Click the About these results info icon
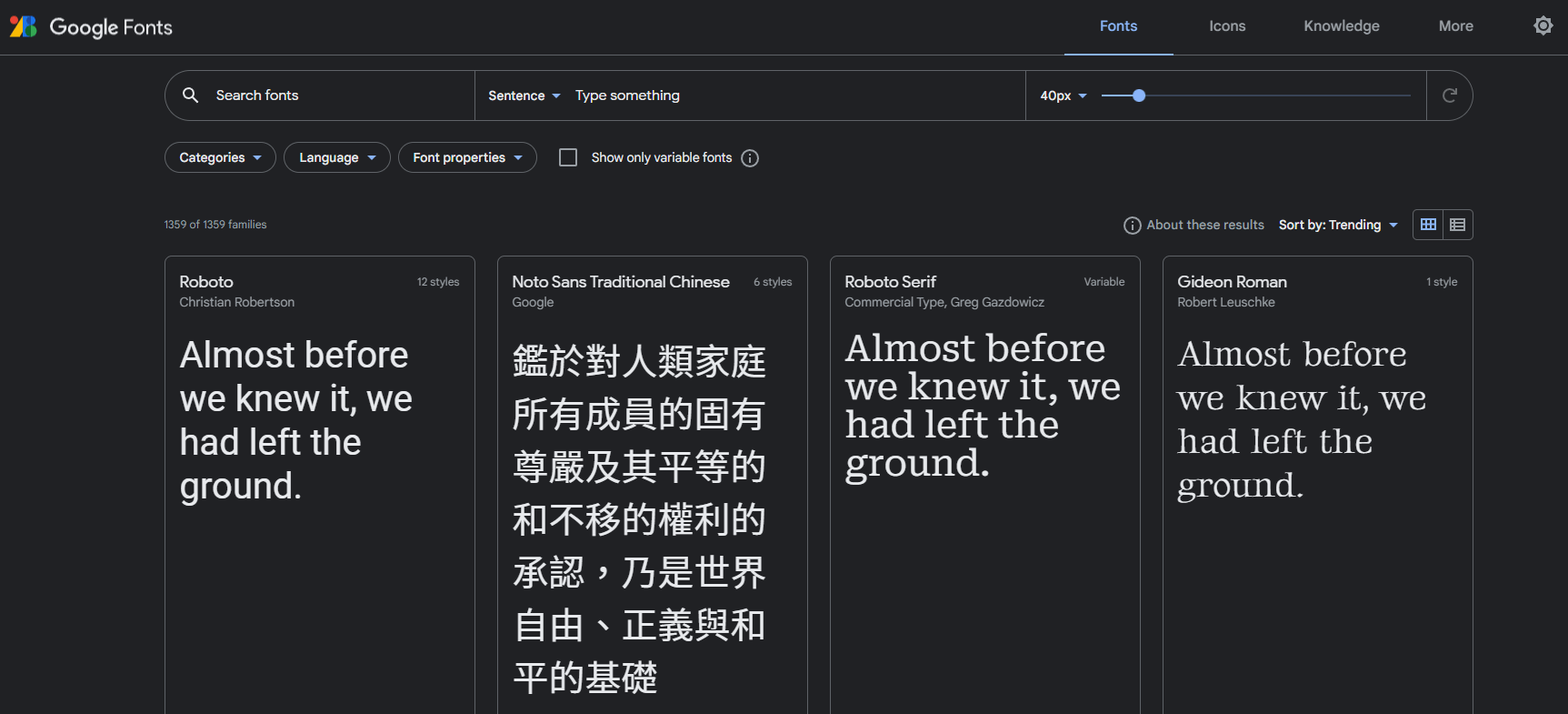Image resolution: width=1568 pixels, height=714 pixels. [1132, 226]
